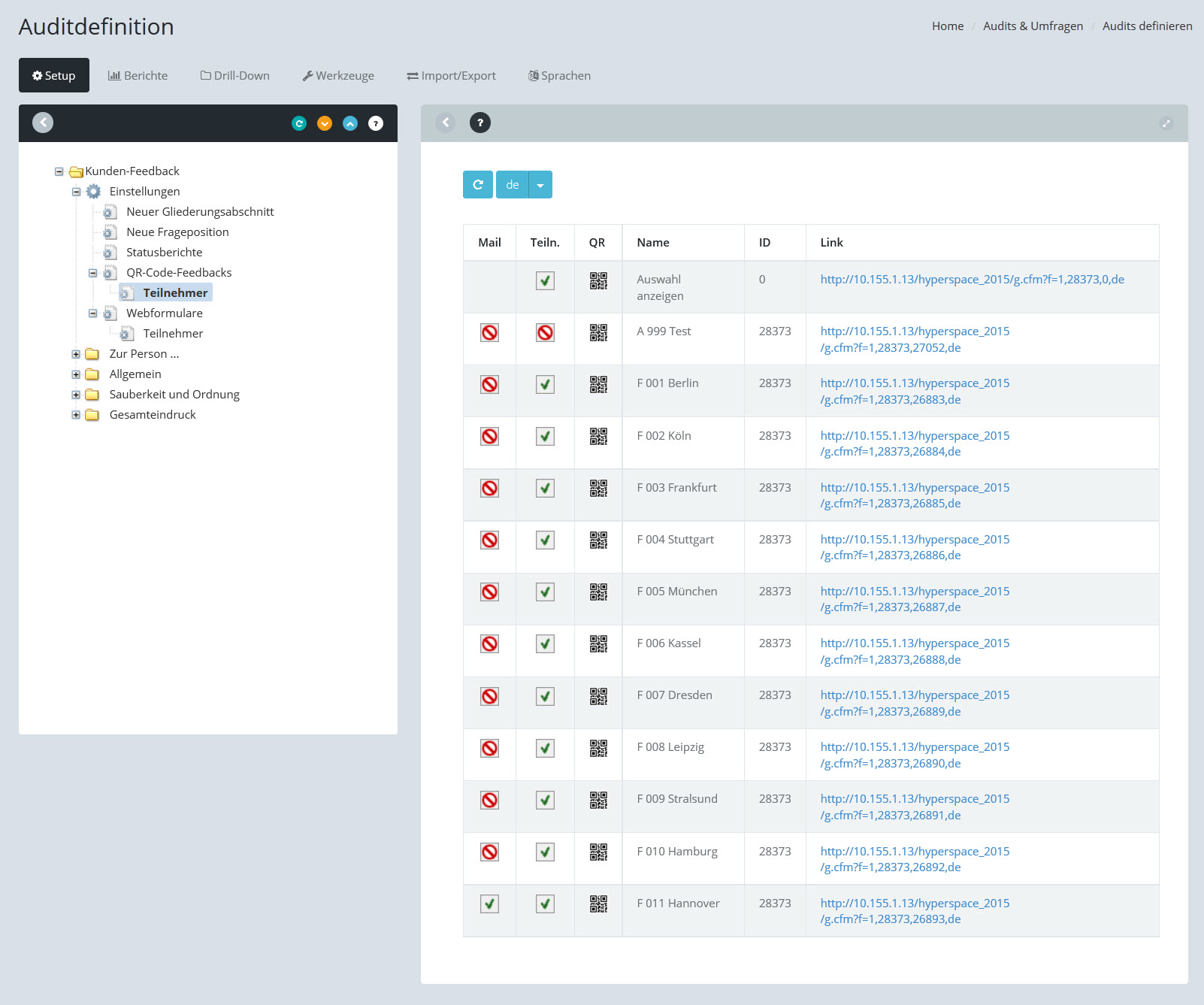Go to Audits & Umfragen breadcrumb
The width and height of the screenshot is (1204, 1005).
[x=1033, y=26]
